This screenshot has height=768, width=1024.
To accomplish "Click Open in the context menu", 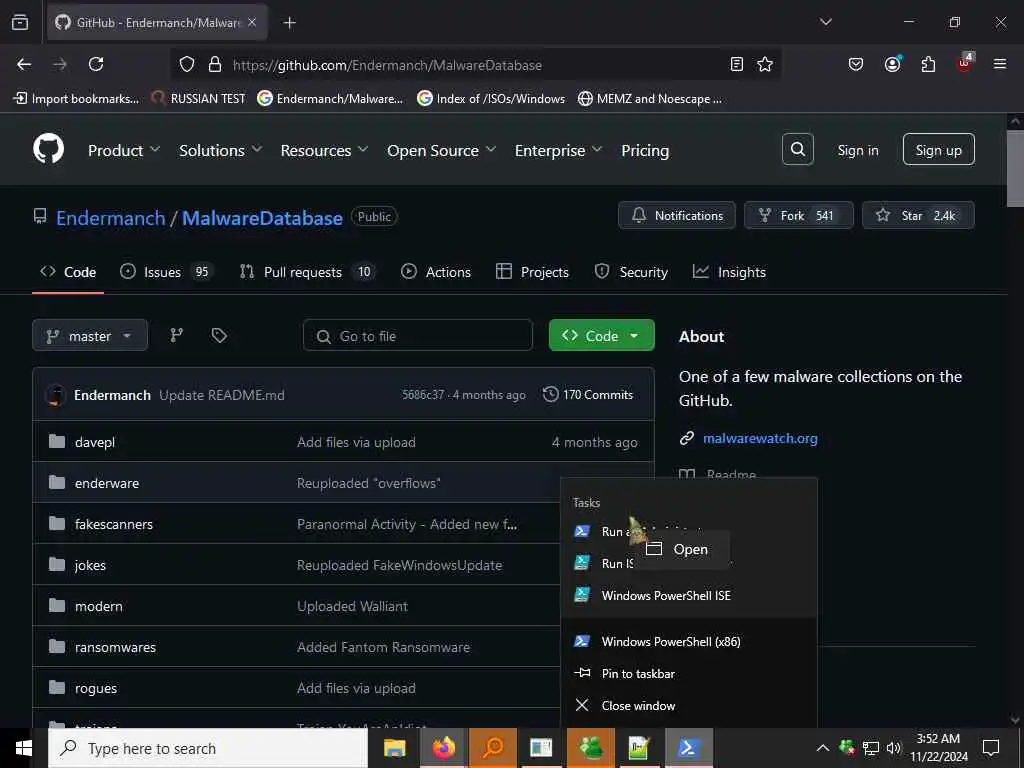I will pos(682,549).
